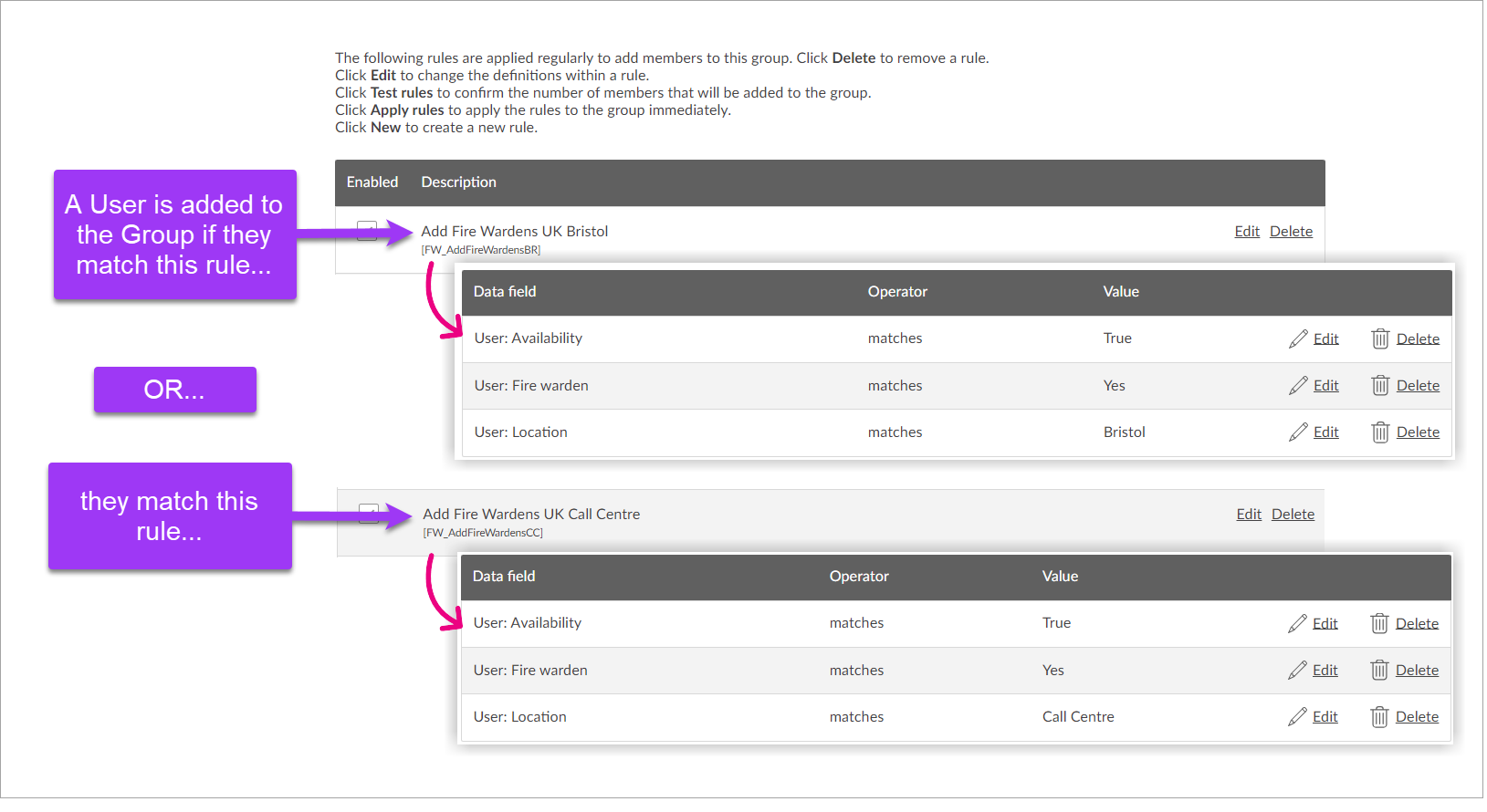Edit the Add Fire Wardens UK Bristol rule
Viewport: 1487px width, 812px height.
click(x=1246, y=232)
